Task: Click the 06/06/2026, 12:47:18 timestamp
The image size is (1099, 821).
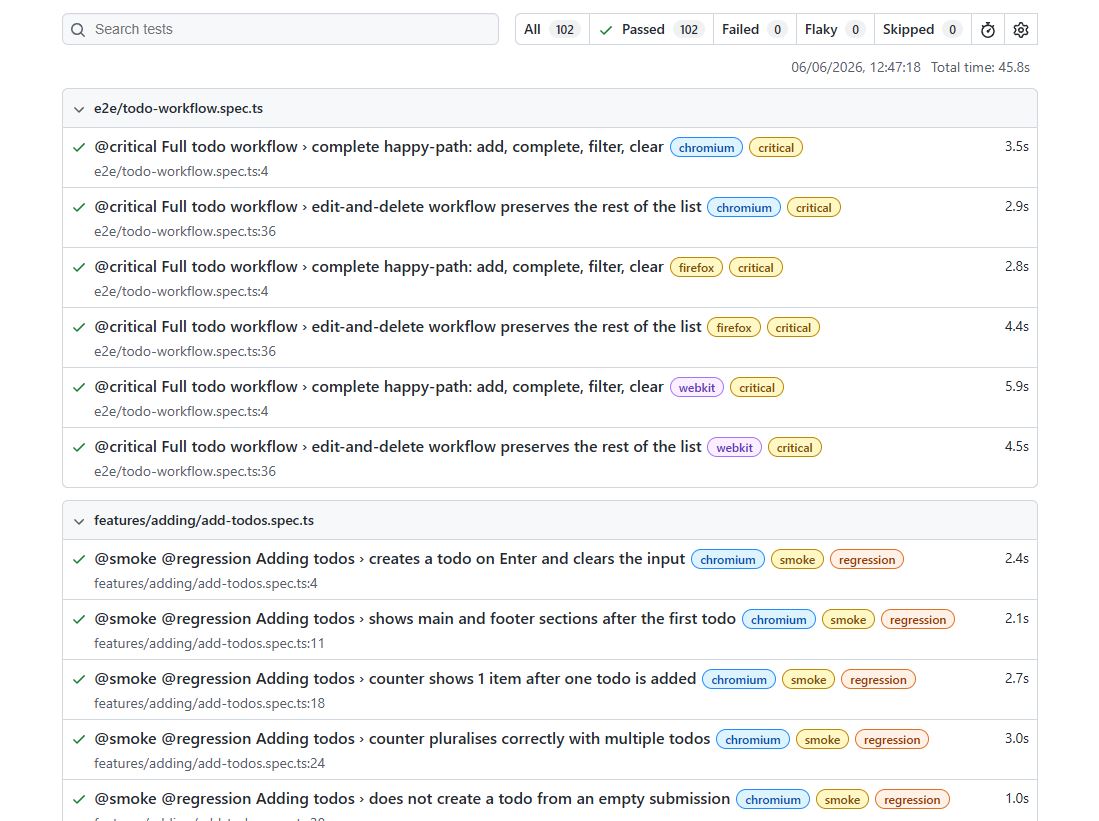Action: pyautogui.click(x=856, y=67)
